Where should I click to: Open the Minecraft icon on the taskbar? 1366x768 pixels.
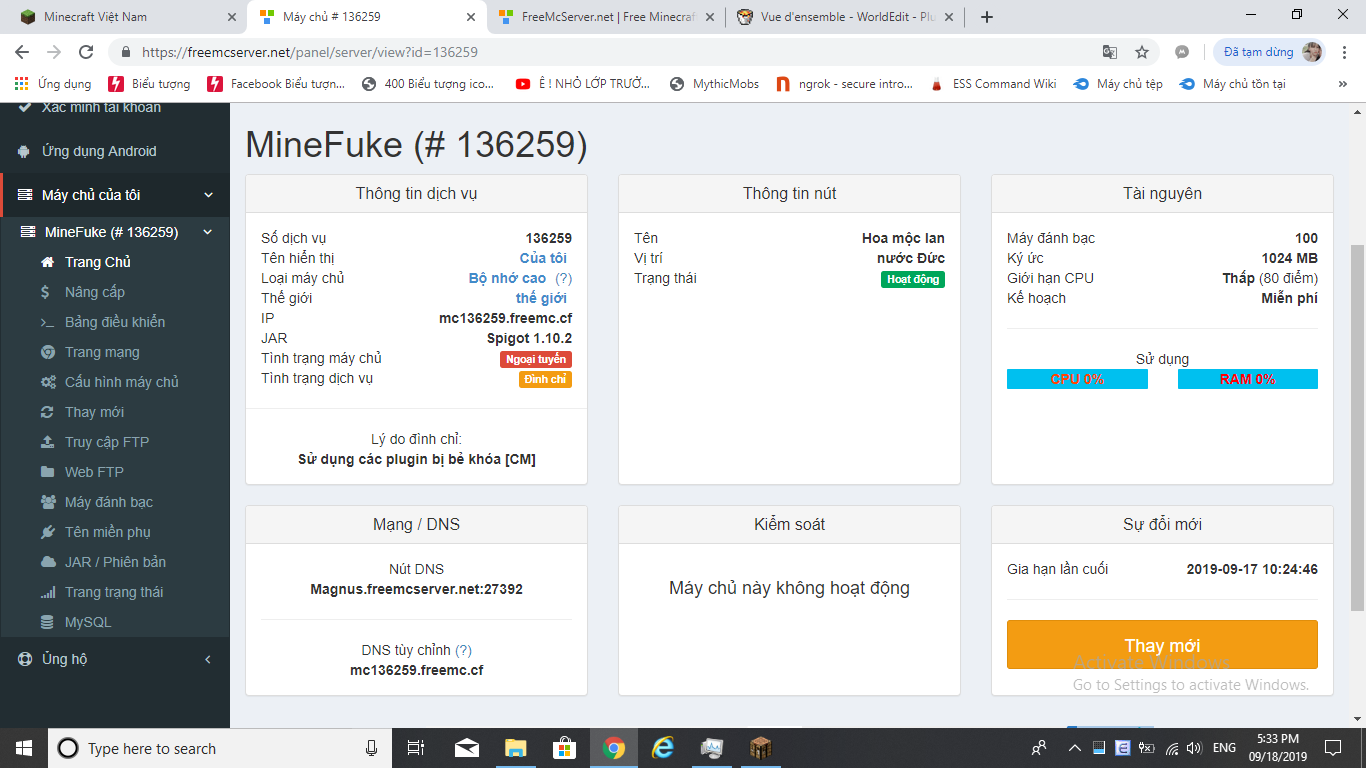point(761,748)
